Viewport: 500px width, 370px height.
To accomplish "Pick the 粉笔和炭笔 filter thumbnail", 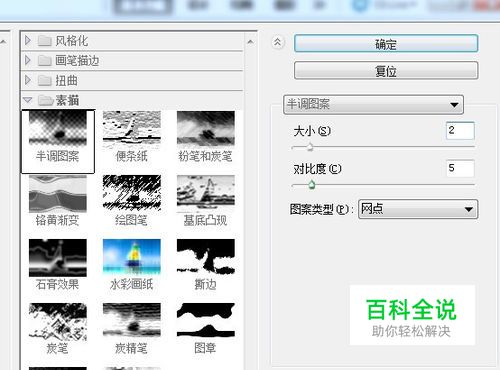I will 206,129.
